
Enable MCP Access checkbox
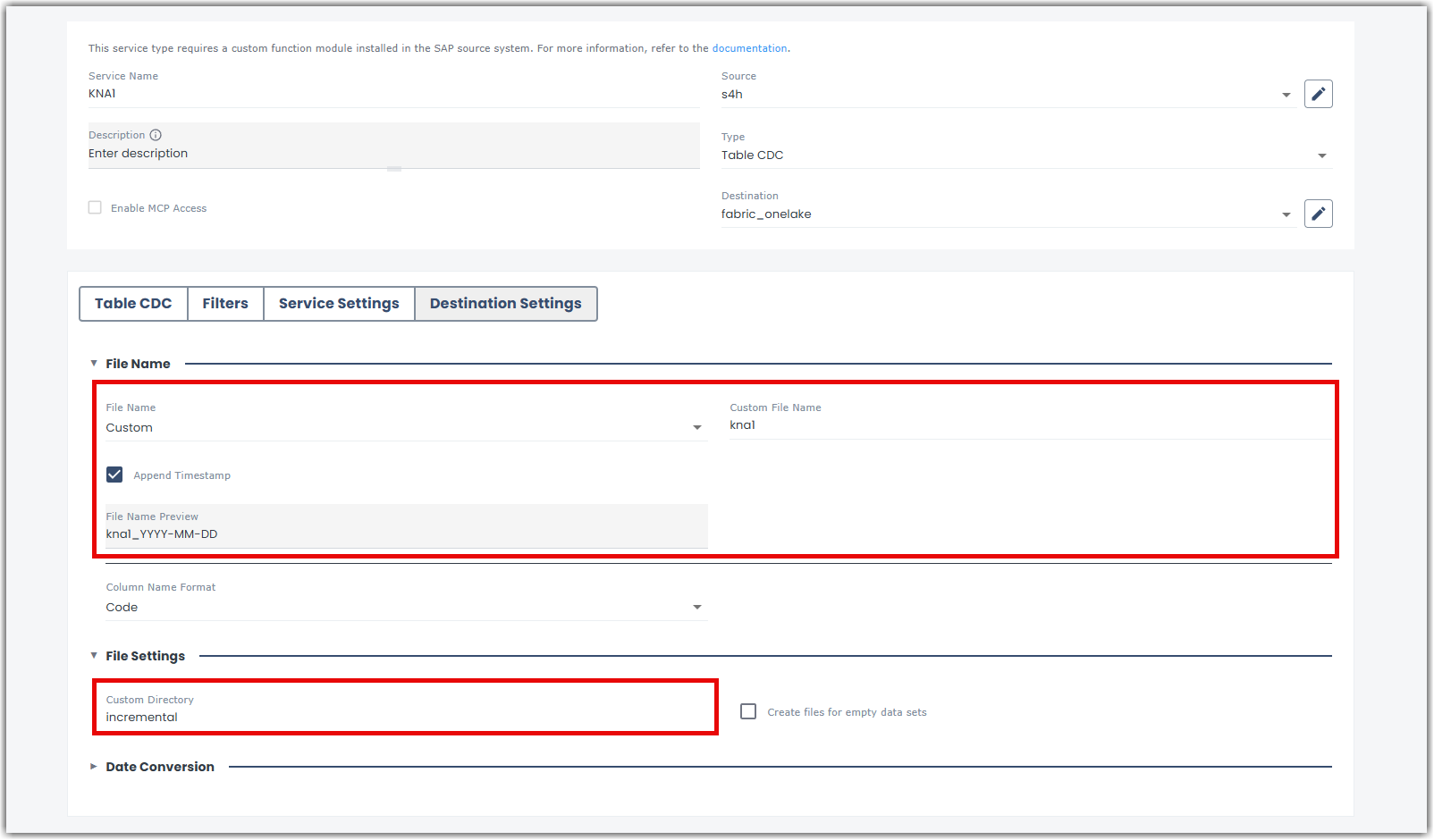click(95, 207)
